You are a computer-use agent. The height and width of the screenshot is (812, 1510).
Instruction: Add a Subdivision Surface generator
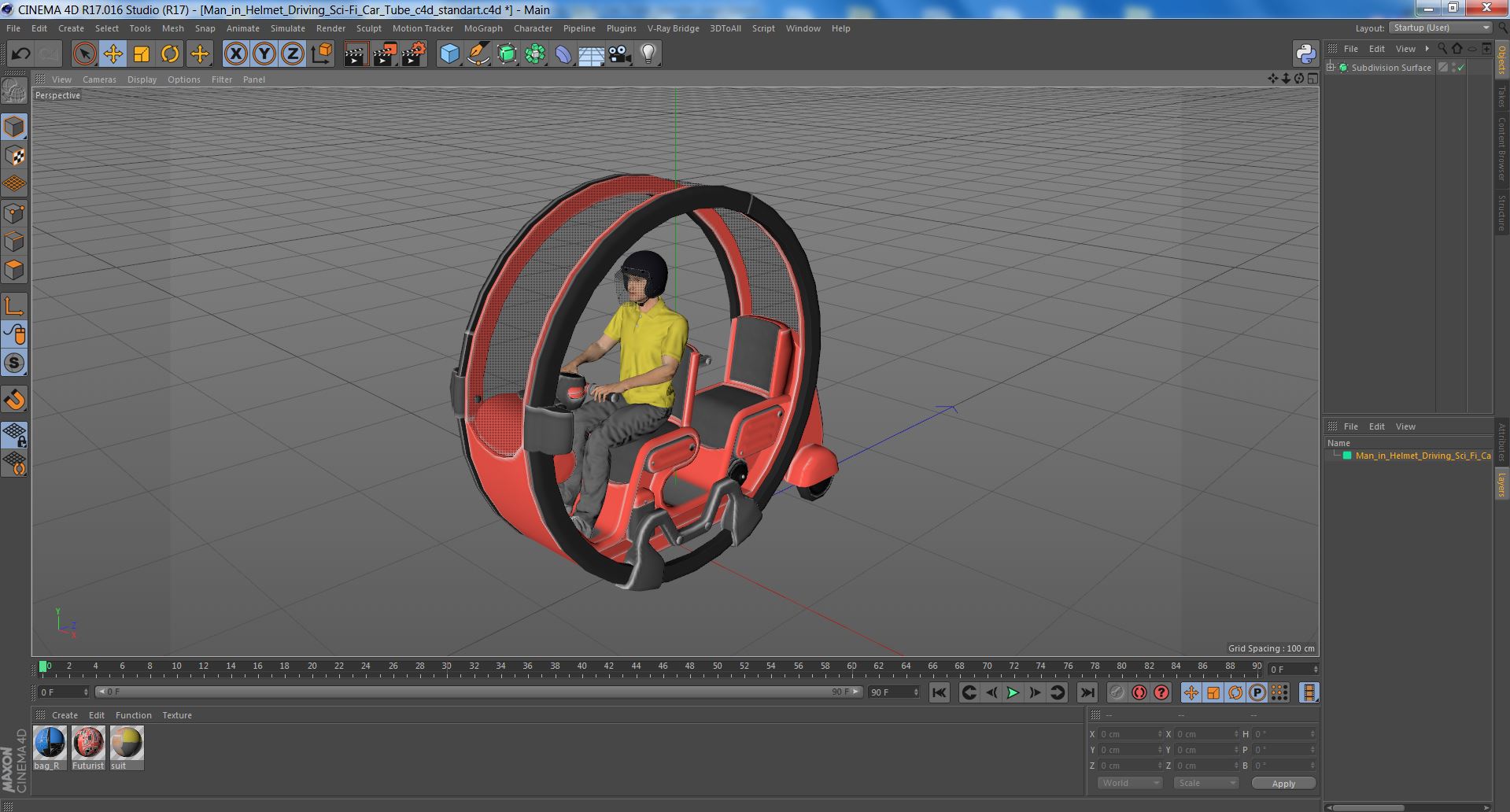(508, 54)
